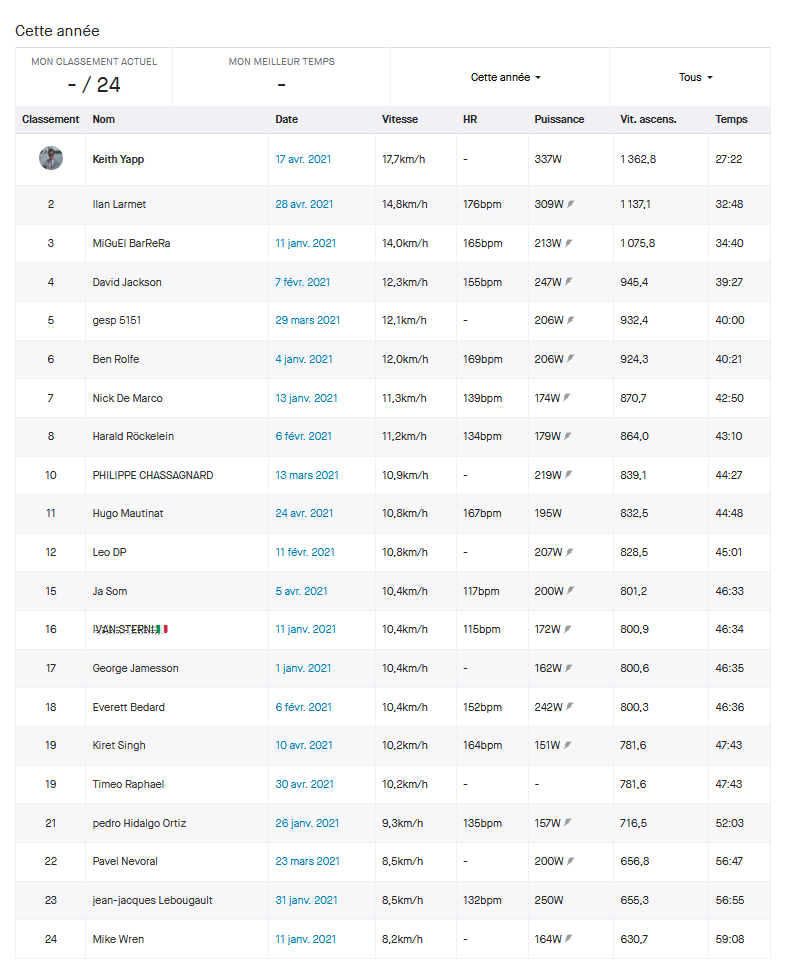Viewport: 786px width, 968px height.
Task: Click the power icon next to 213W
Action: (x=571, y=243)
